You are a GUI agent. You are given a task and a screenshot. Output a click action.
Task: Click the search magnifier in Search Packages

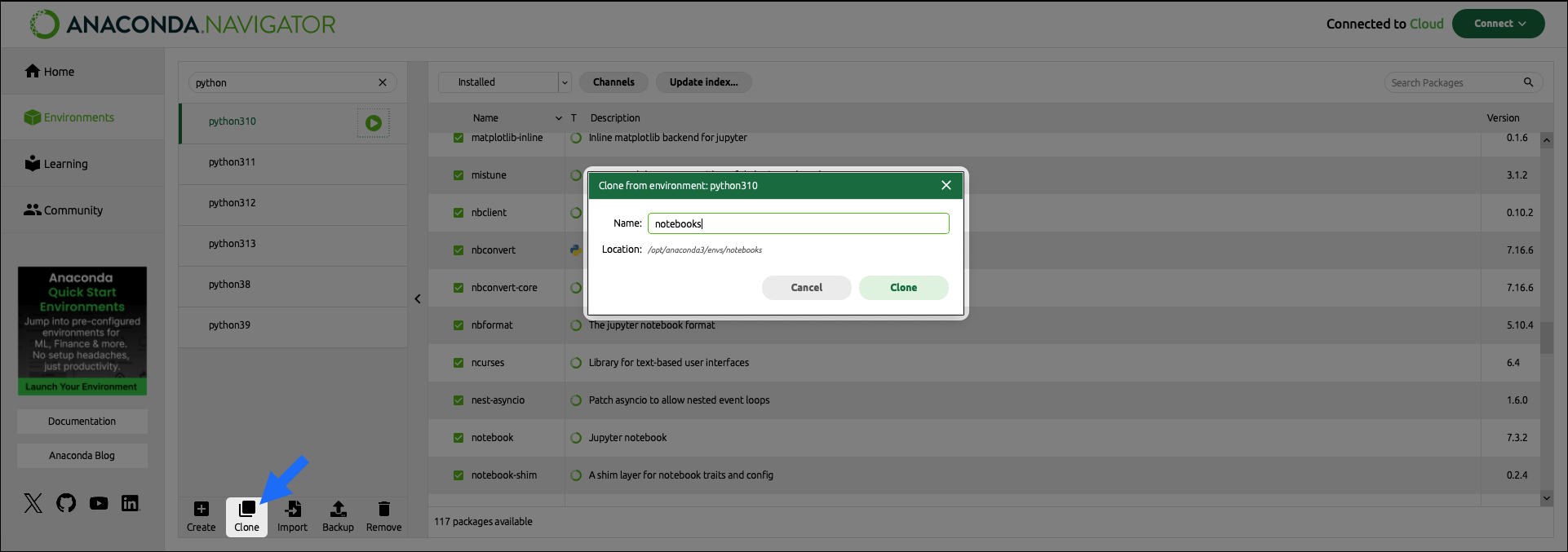click(x=1529, y=82)
